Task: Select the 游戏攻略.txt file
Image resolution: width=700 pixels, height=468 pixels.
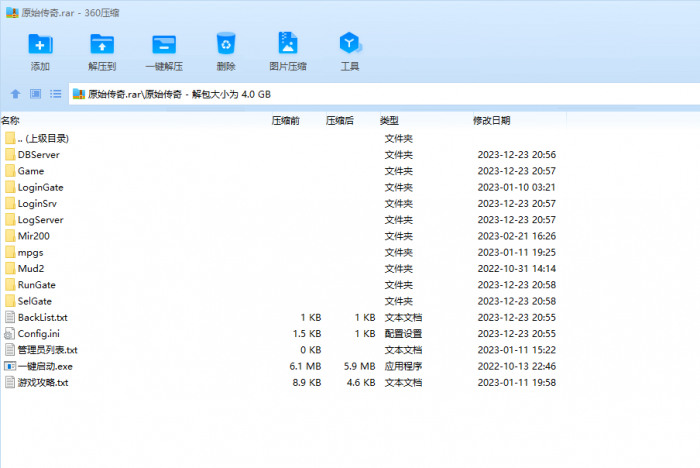Action: click(x=43, y=382)
